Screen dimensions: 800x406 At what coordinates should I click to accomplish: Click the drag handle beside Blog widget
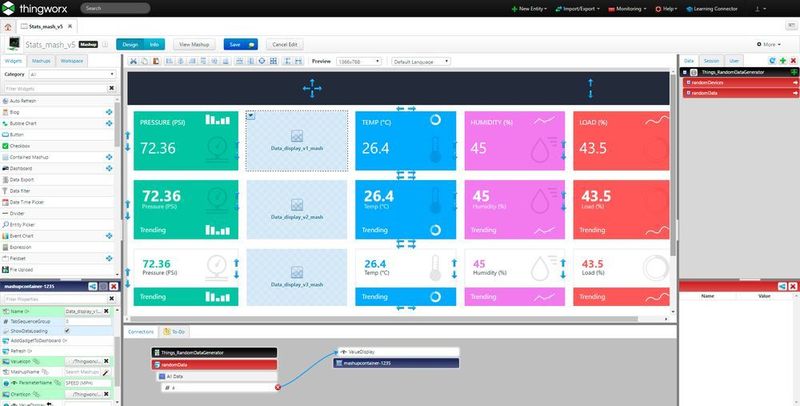[x=109, y=112]
